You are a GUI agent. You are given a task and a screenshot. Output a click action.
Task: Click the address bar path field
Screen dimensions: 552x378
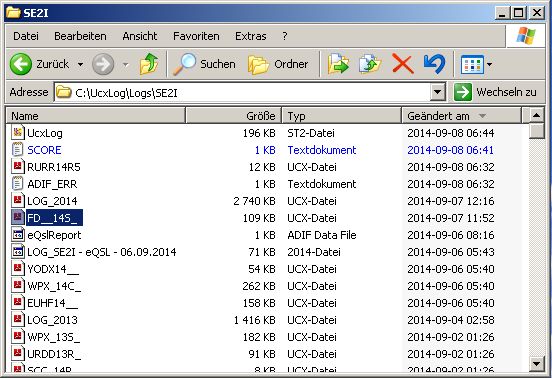coord(243,93)
